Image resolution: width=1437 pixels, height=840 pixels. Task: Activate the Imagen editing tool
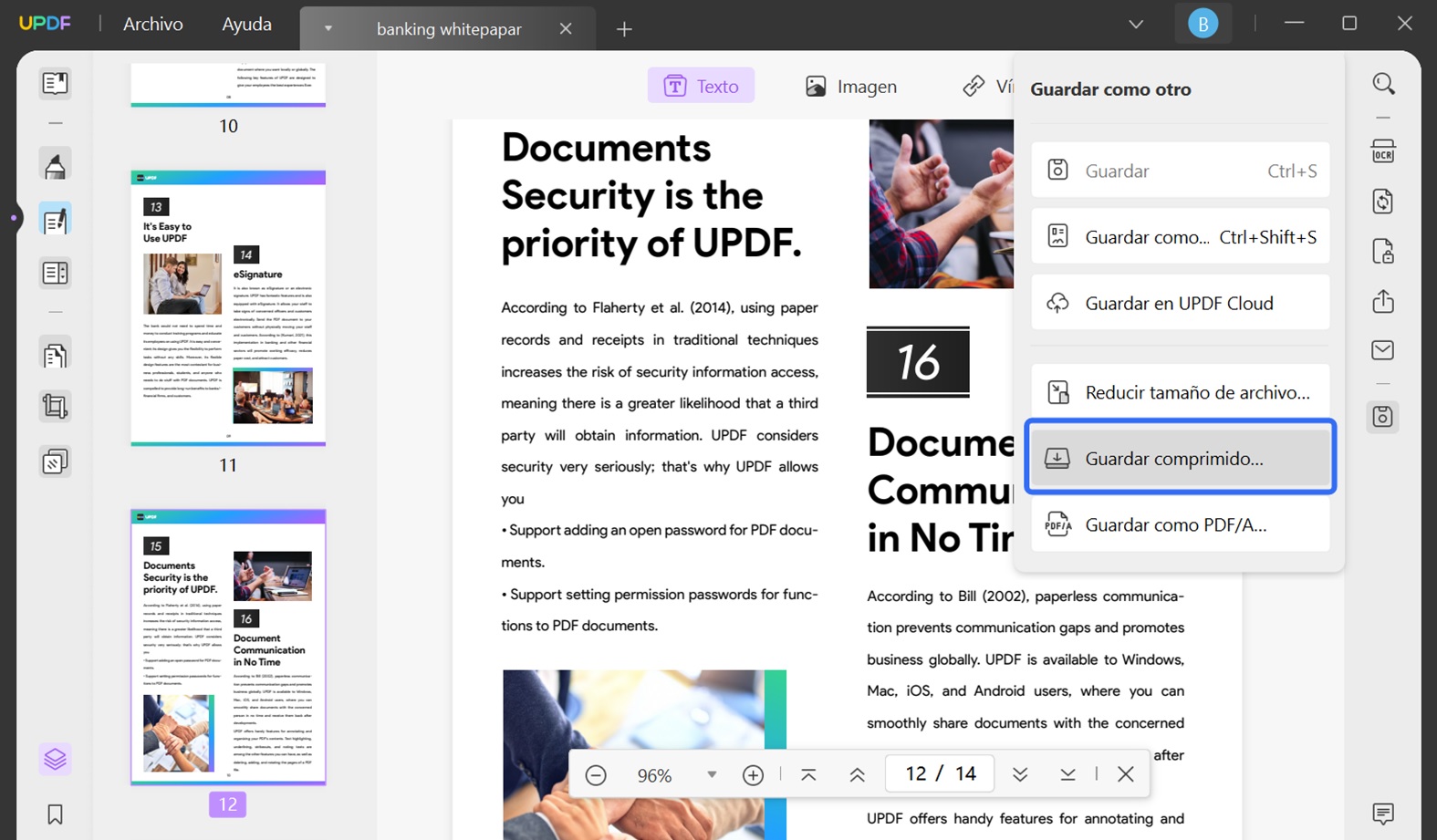pyautogui.click(x=850, y=86)
